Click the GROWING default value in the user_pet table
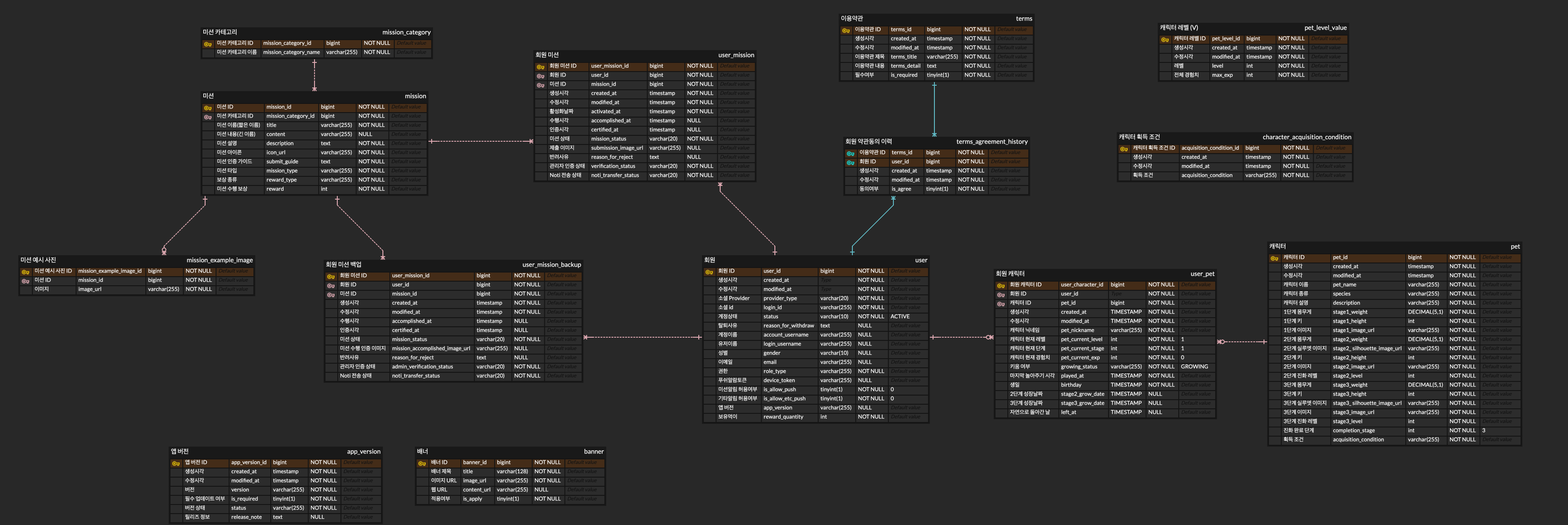Image resolution: width=1568 pixels, height=525 pixels. tap(1194, 366)
